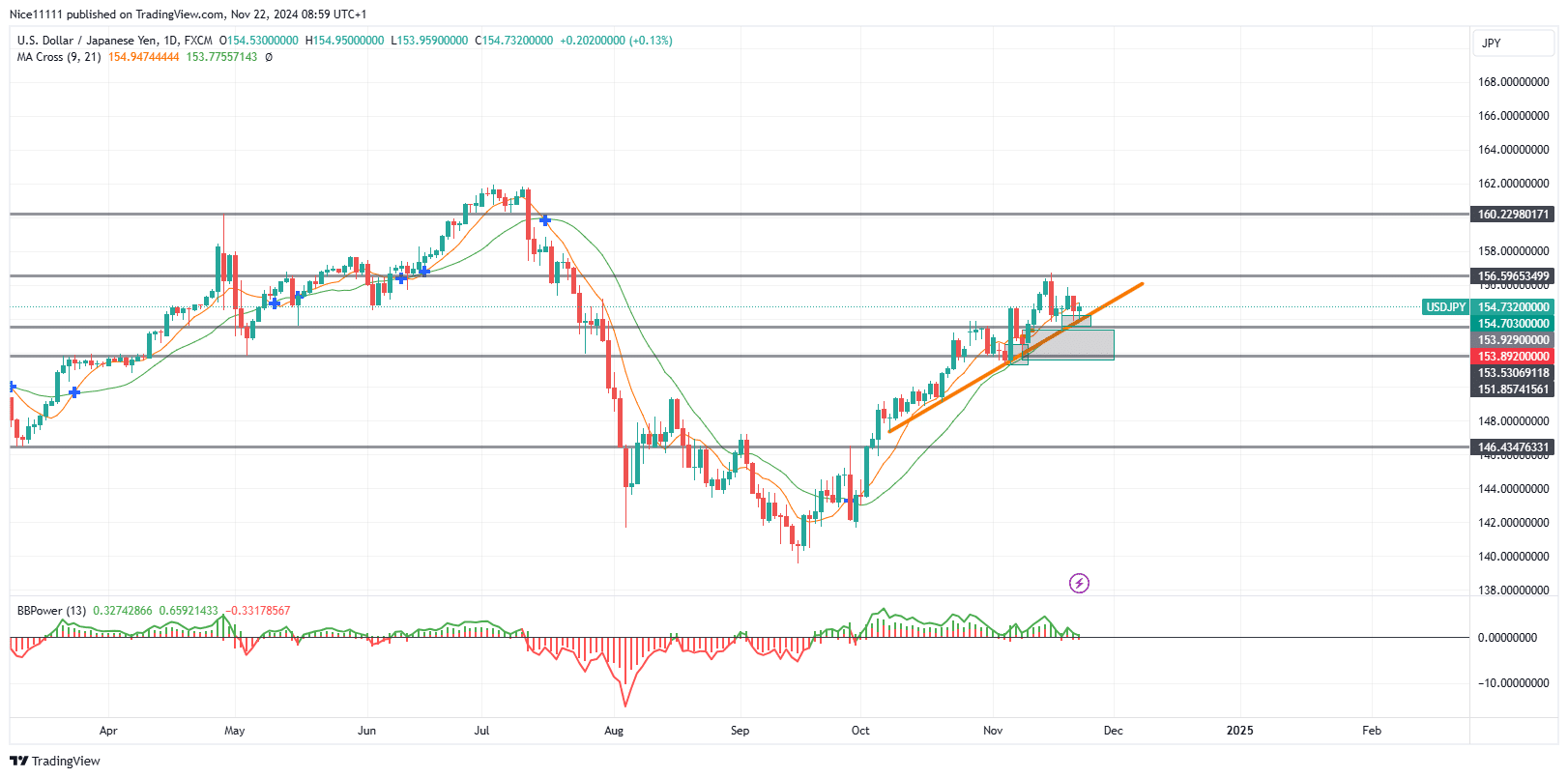
Task: Click the Aug label on time axis
Action: coord(614,731)
